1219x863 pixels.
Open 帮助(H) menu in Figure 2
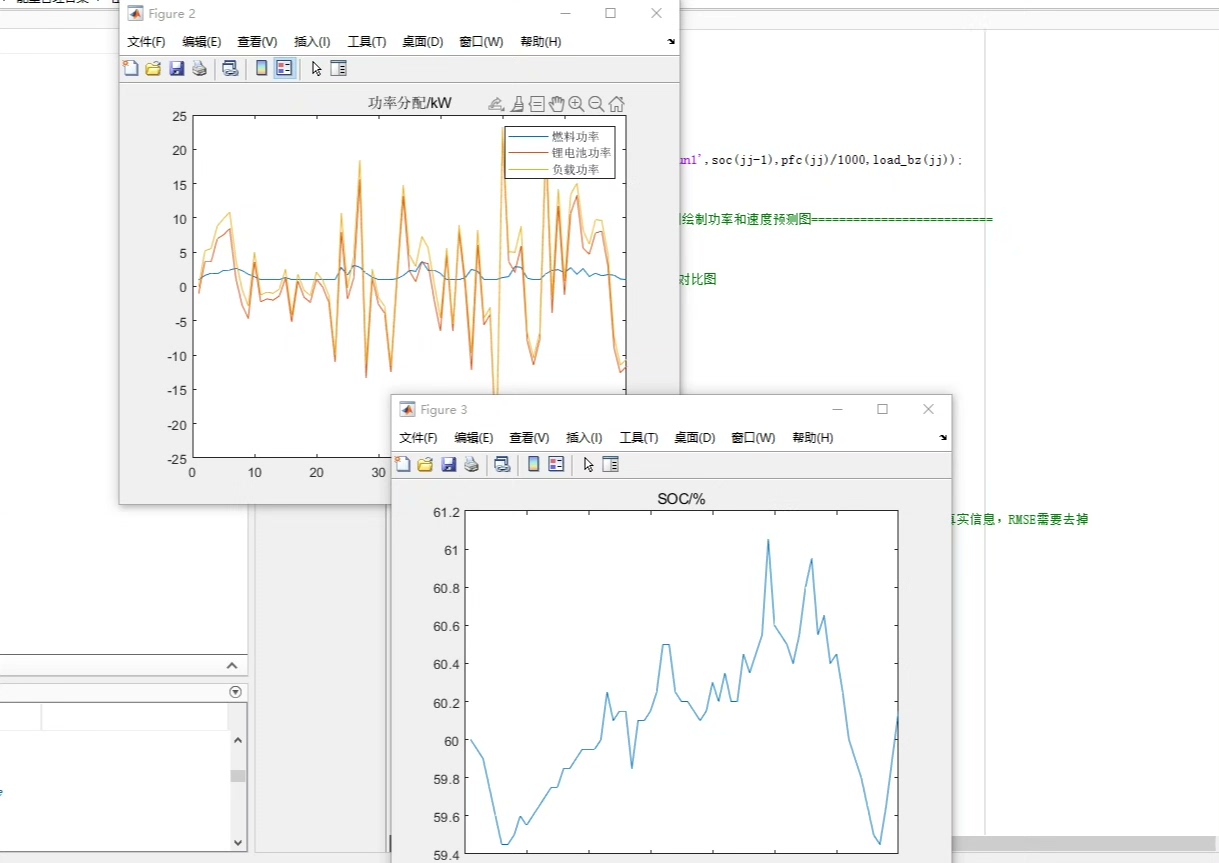coord(541,42)
